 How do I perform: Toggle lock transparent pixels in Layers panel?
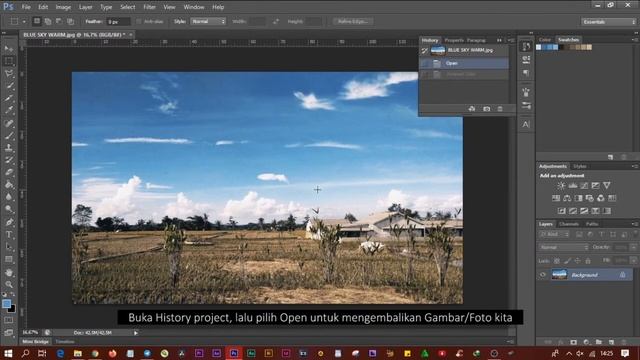pyautogui.click(x=557, y=260)
